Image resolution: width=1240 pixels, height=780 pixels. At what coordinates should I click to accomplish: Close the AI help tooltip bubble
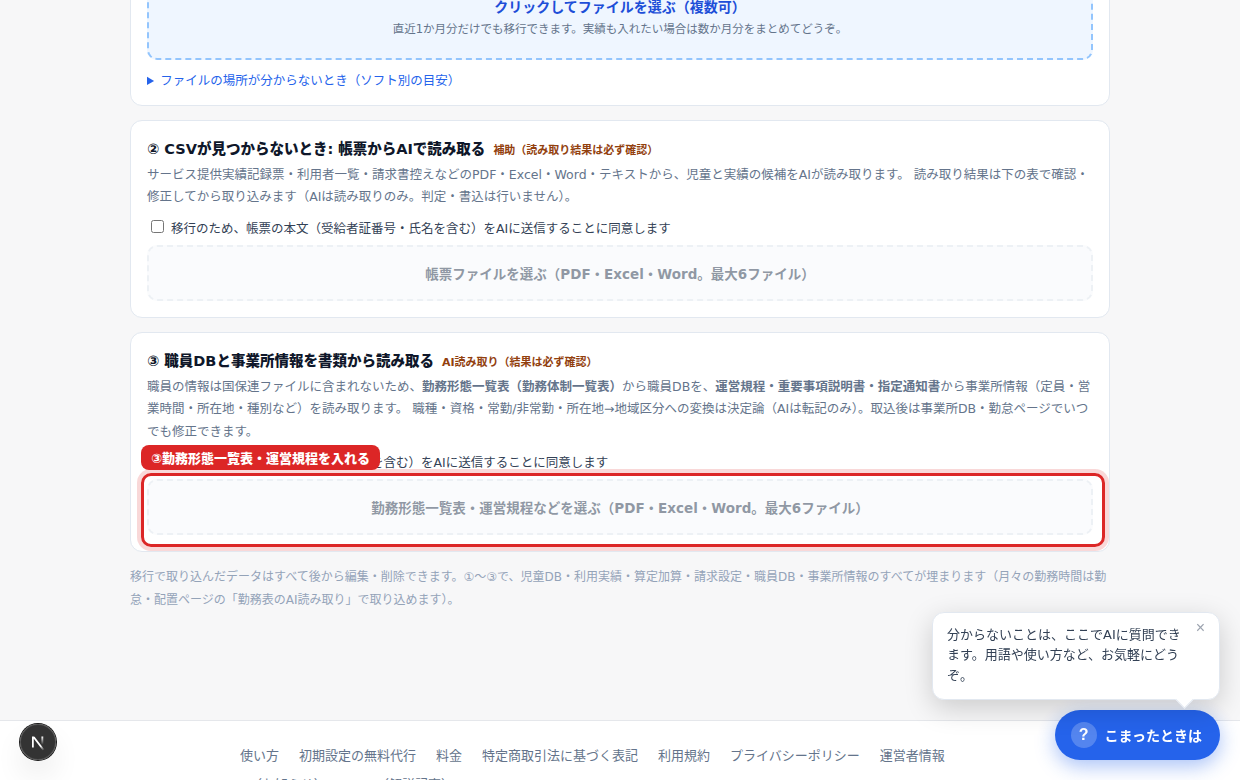pos(1200,628)
